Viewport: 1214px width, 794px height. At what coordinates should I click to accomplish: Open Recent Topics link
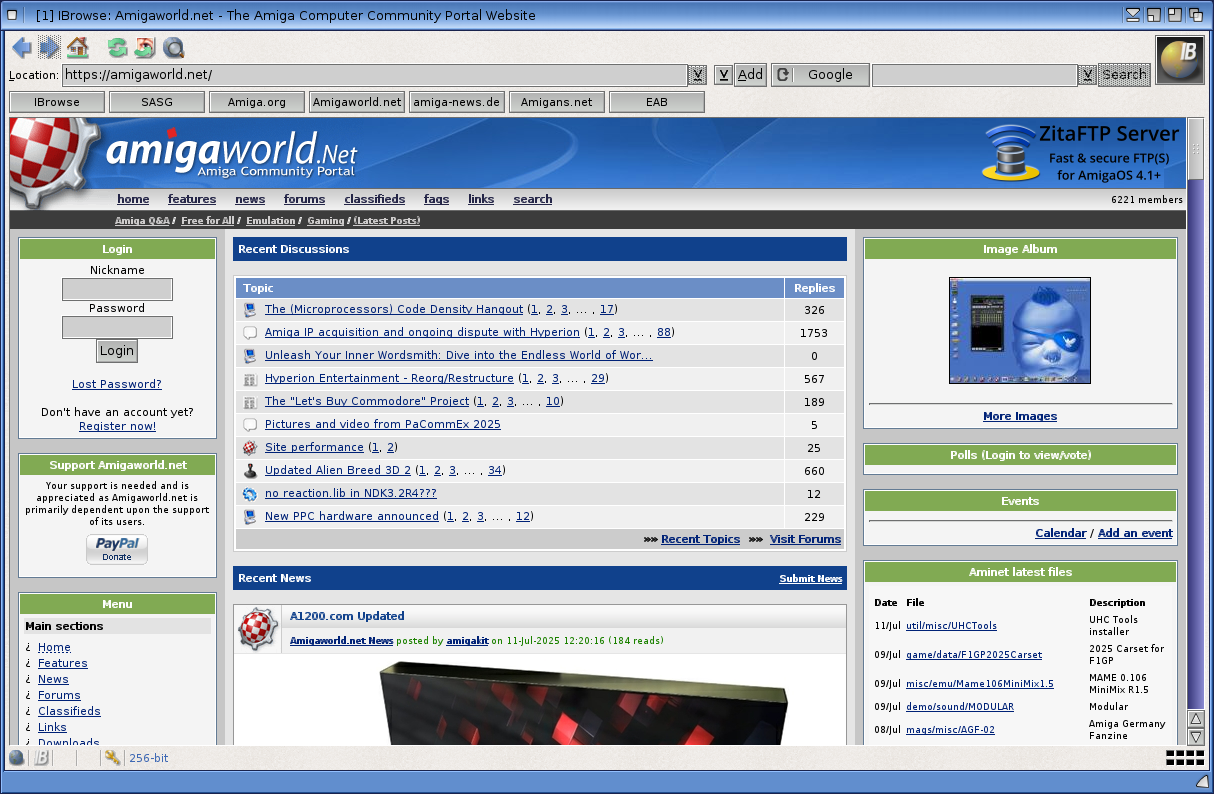click(x=701, y=539)
